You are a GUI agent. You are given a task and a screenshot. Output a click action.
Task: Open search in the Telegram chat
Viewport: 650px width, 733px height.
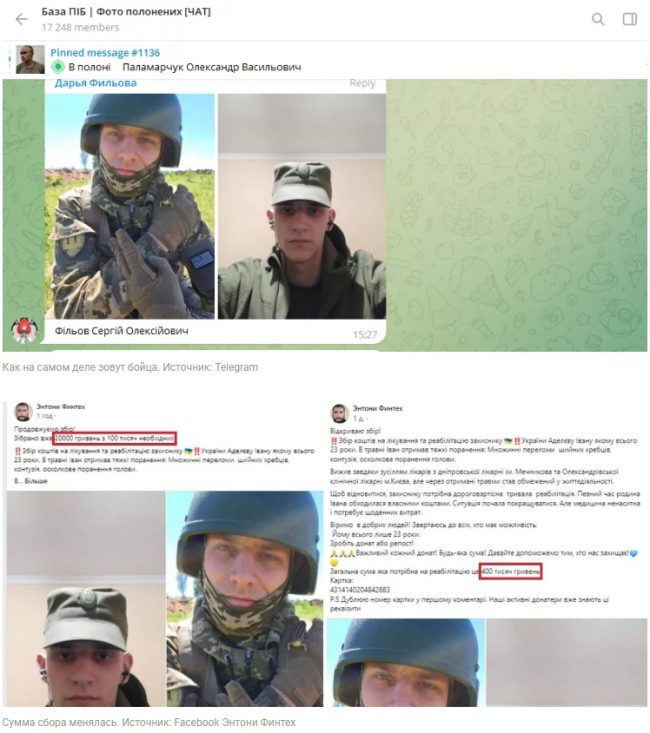598,19
